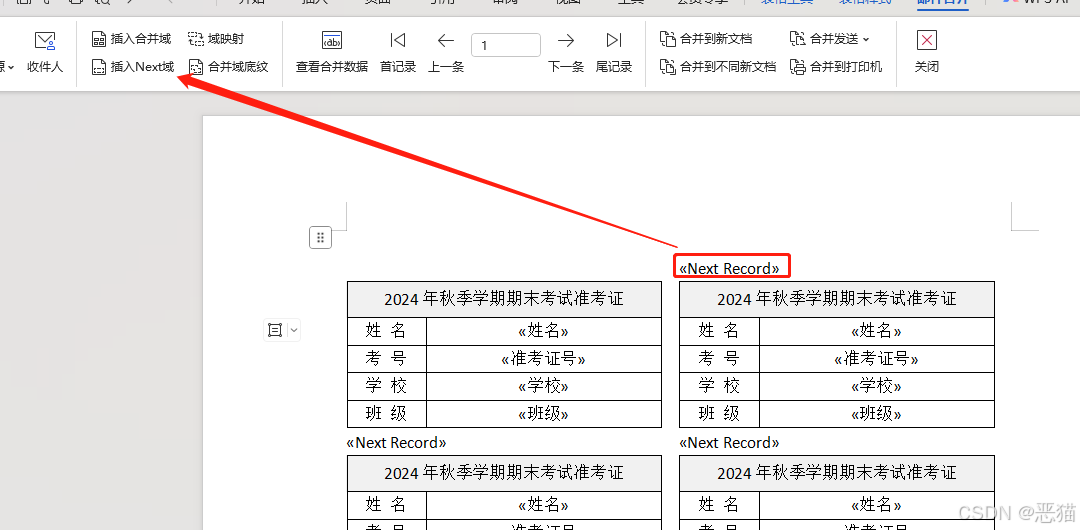Click the layout options icon left of the page

pos(275,330)
